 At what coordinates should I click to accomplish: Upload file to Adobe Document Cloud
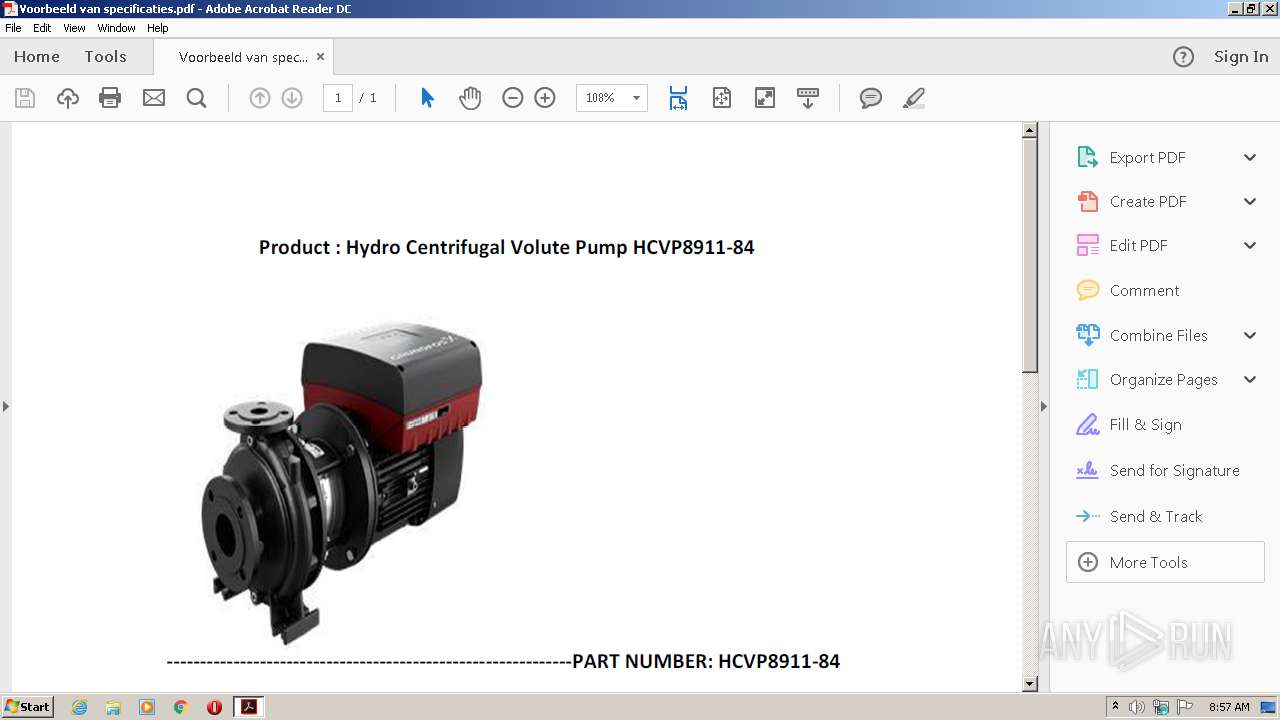coord(68,98)
